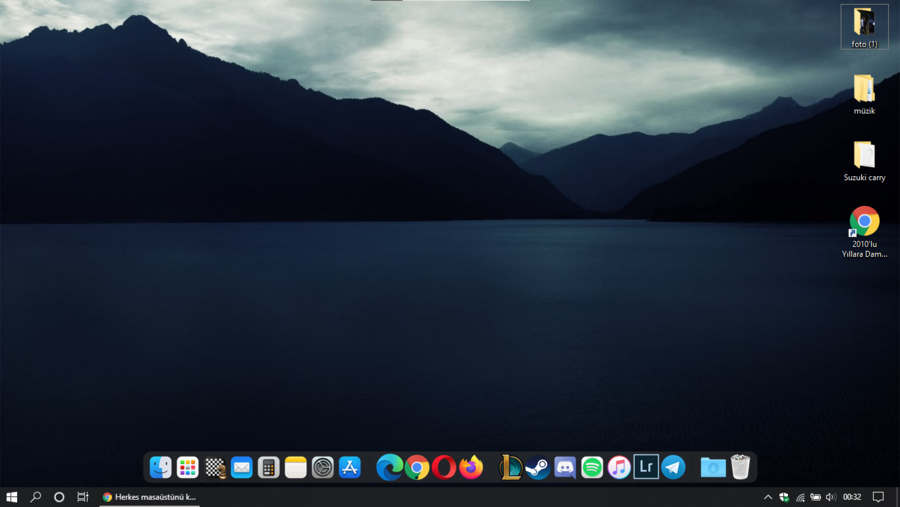Image resolution: width=900 pixels, height=507 pixels.
Task: Open Spotify from the dock
Action: [592, 467]
